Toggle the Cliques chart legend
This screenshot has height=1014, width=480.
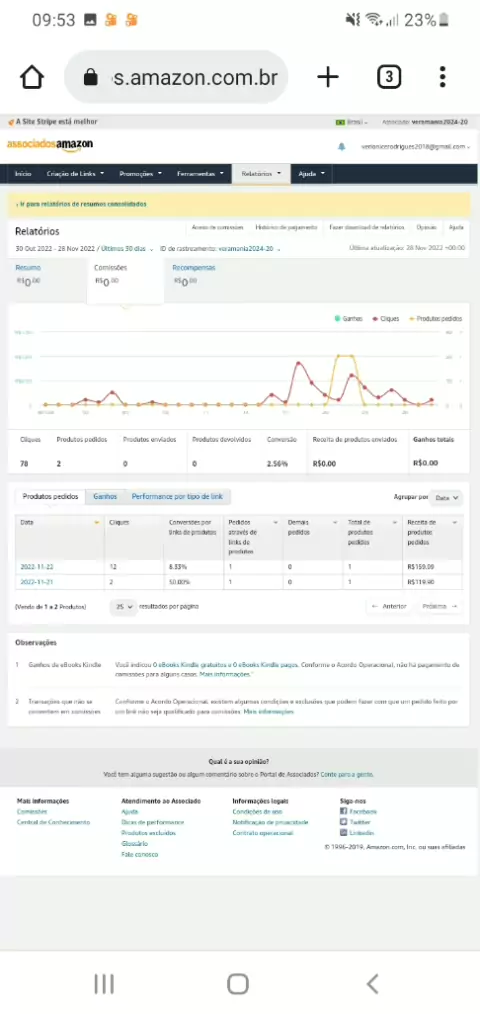click(386, 319)
